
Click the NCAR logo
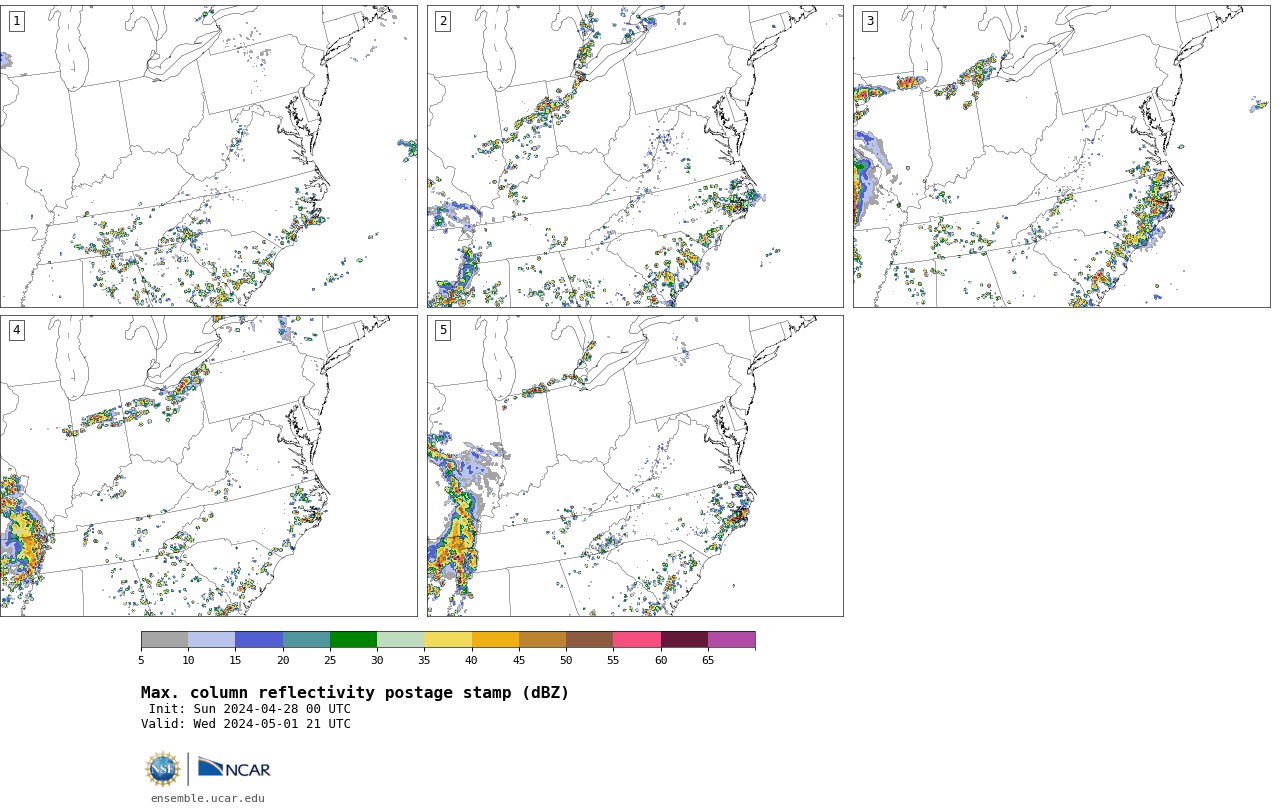[x=234, y=768]
